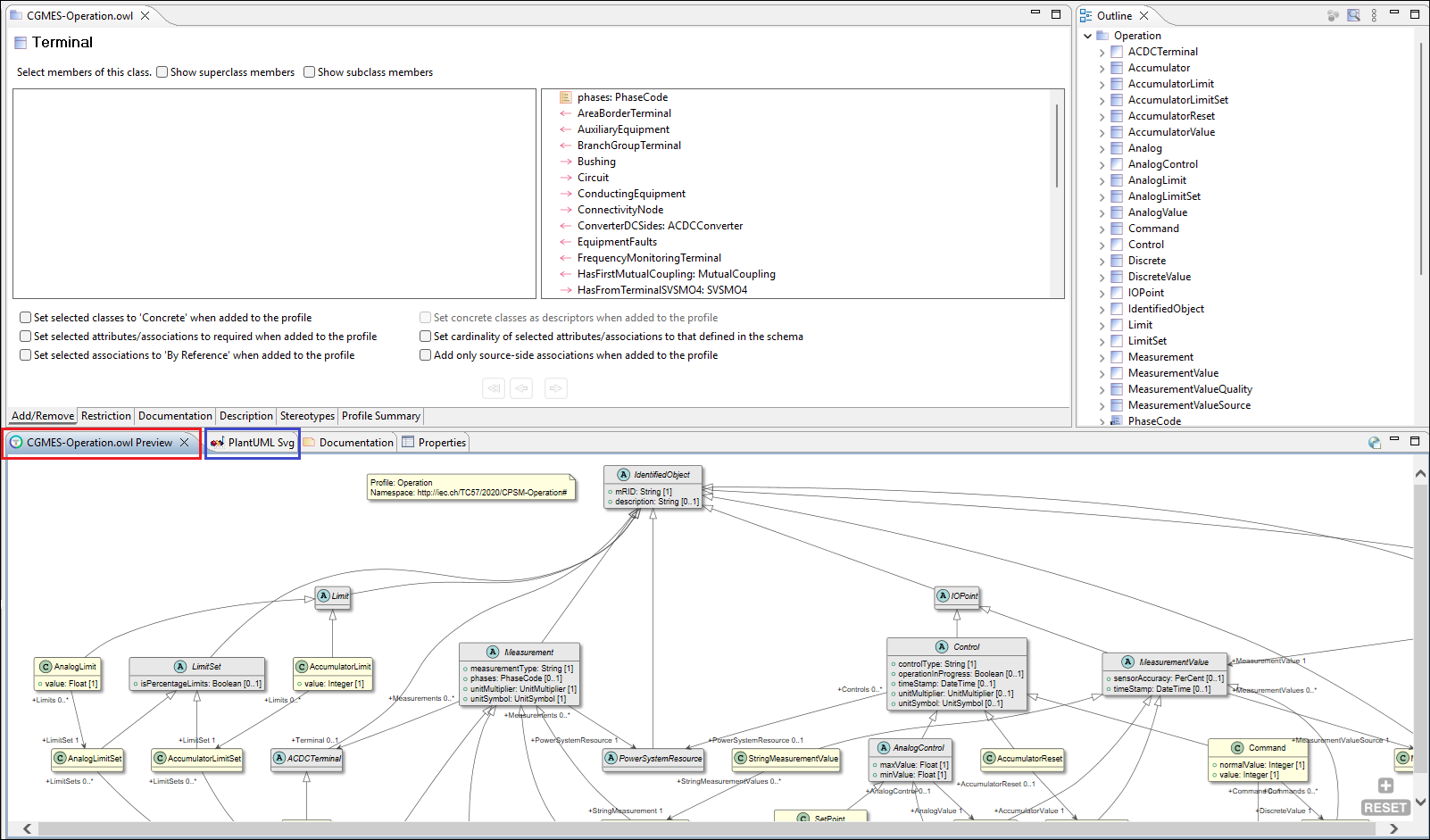
Task: Maximize the preview panel
Action: click(x=1415, y=441)
